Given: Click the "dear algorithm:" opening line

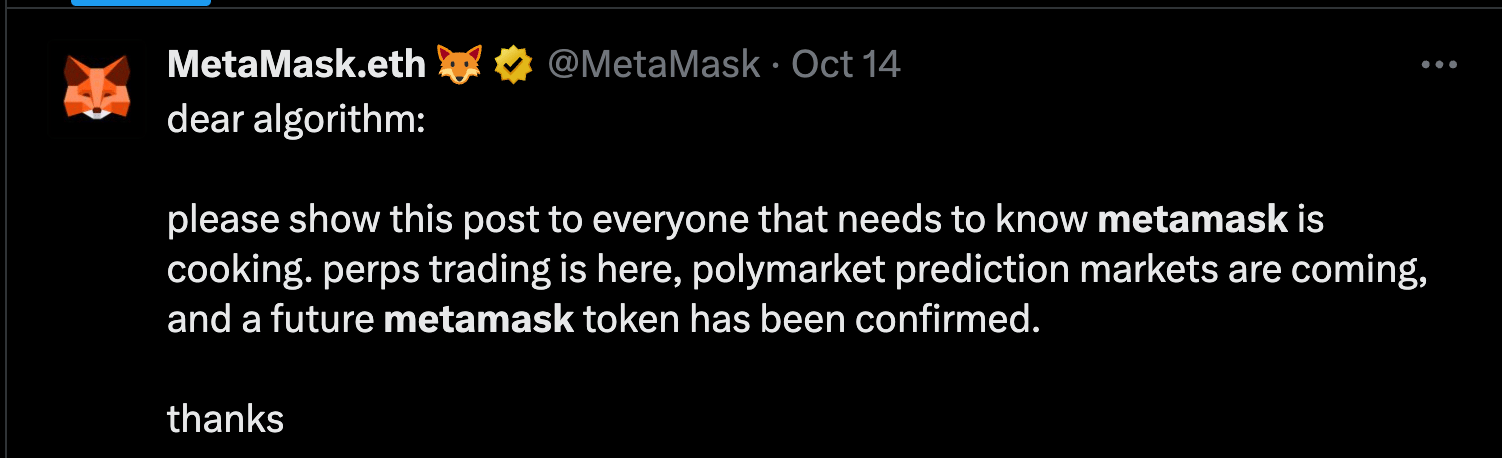Looking at the screenshot, I should (296, 120).
